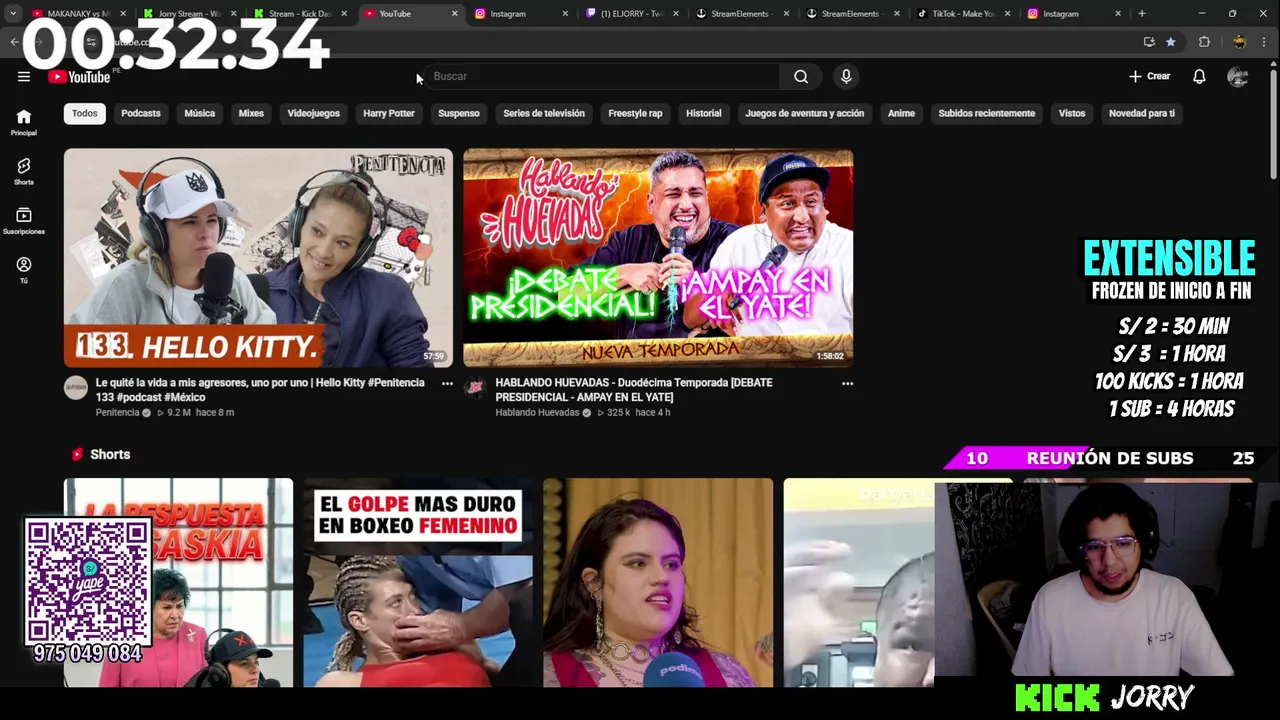Screen dimensions: 1280x720
Task: Open Shorts in the sidebar
Action: point(24,171)
